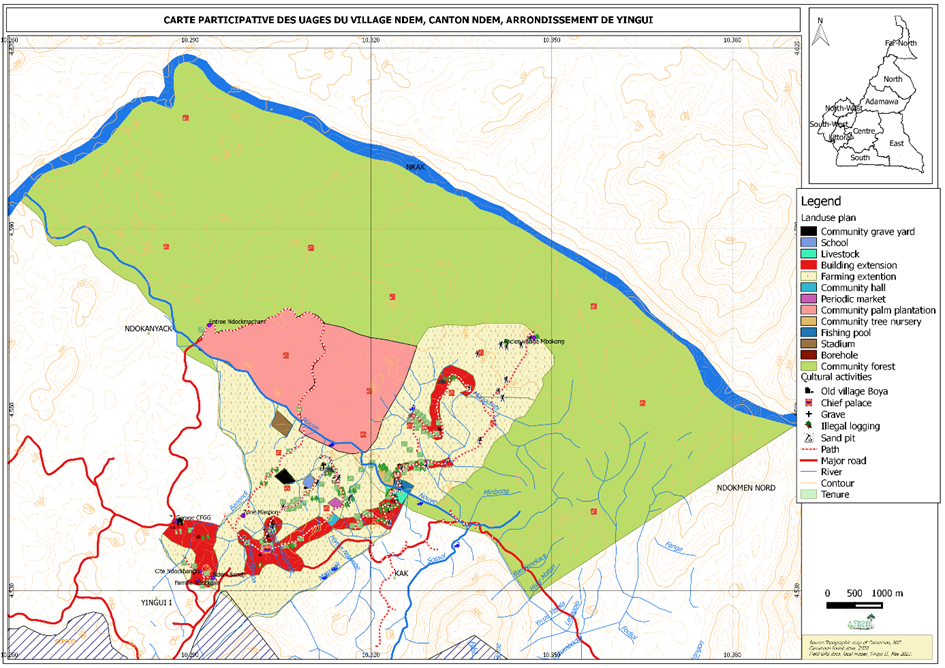
Task: Click the Community grave yard black swatch
Action: pyautogui.click(x=809, y=232)
